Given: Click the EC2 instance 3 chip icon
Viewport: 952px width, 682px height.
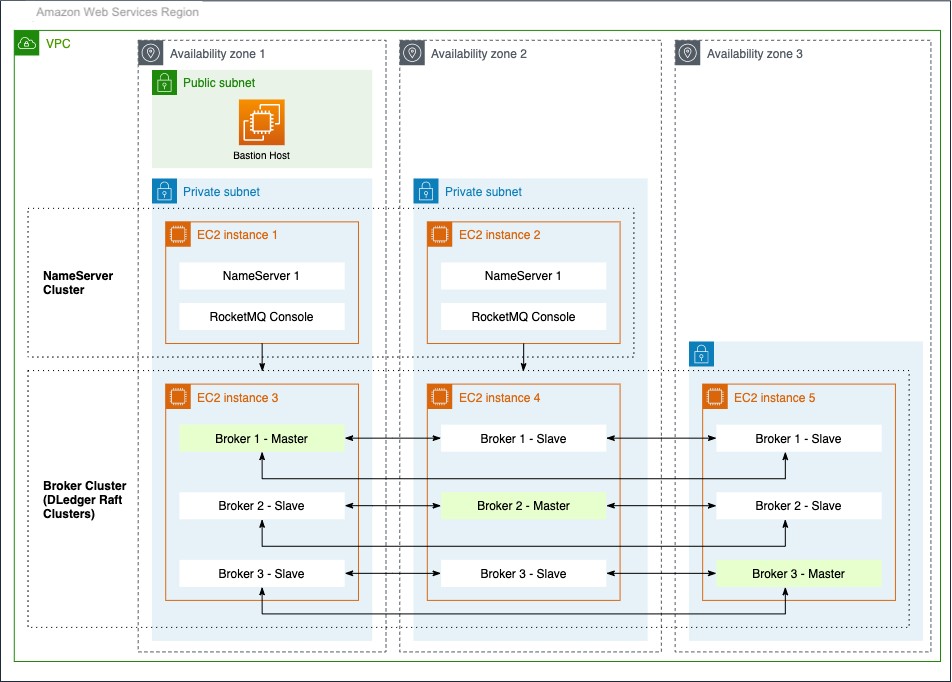Looking at the screenshot, I should 178,397.
